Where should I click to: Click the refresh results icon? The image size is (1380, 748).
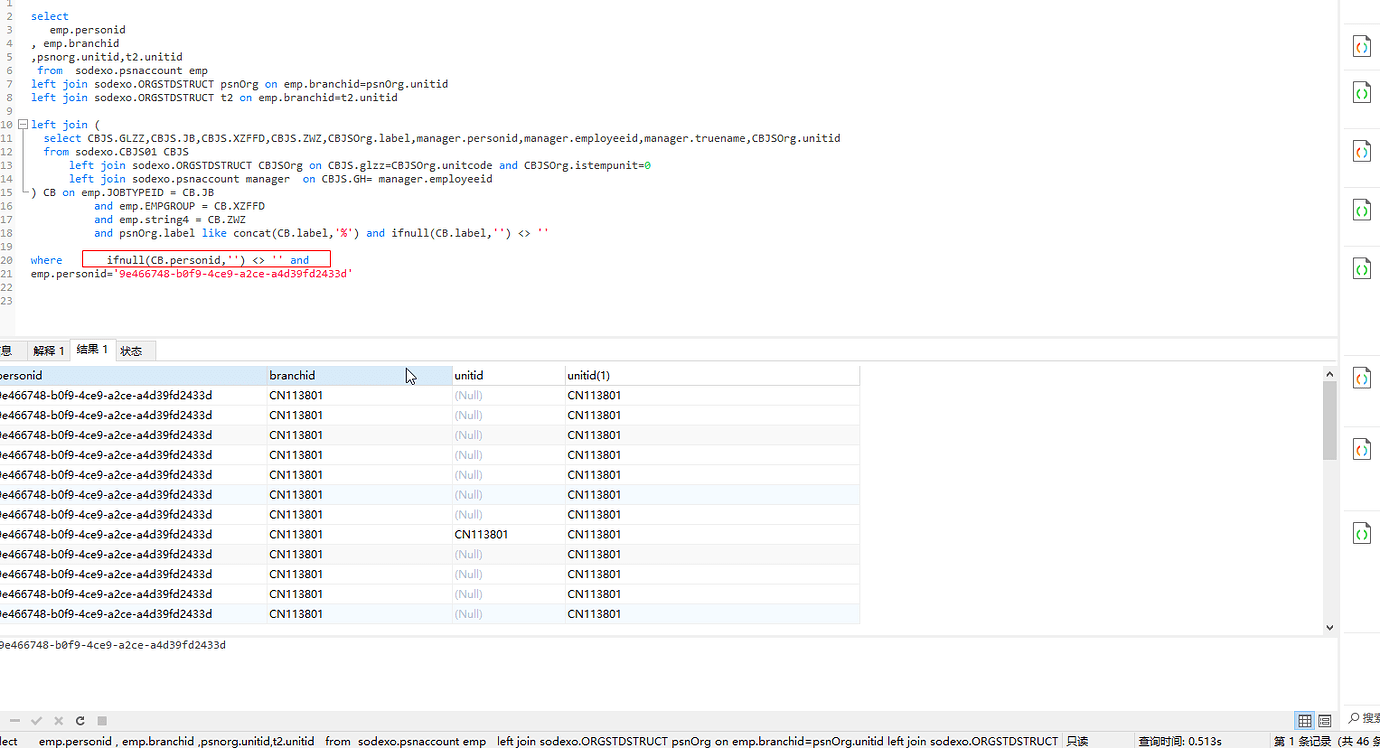[x=80, y=720]
